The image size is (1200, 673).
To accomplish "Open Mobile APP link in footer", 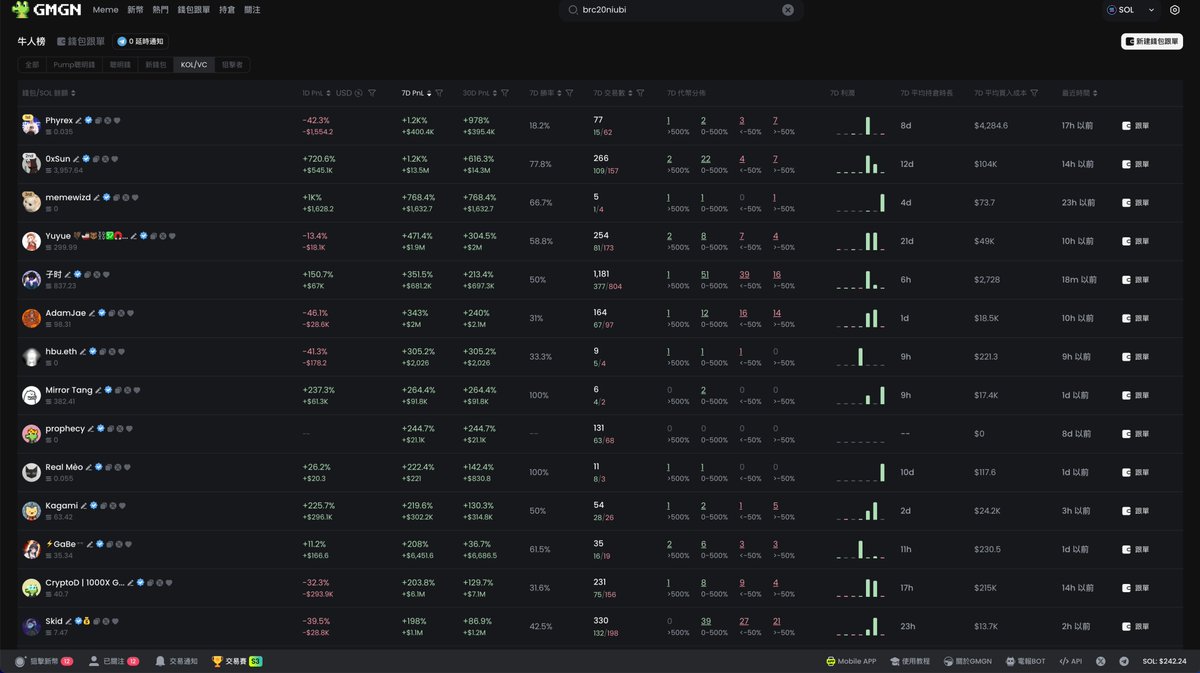I will coord(851,661).
